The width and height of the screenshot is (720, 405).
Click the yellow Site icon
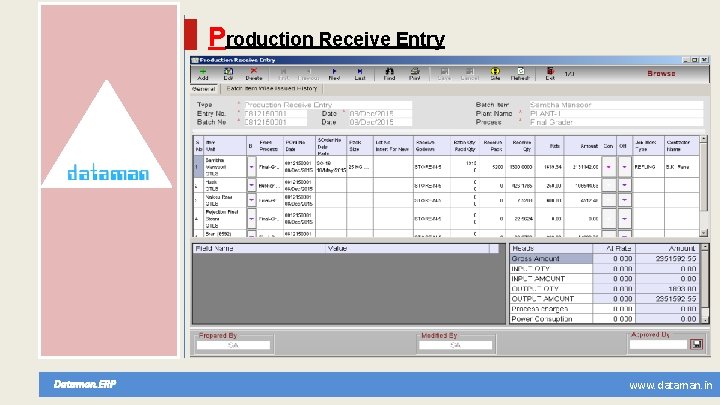pyautogui.click(x=495, y=73)
